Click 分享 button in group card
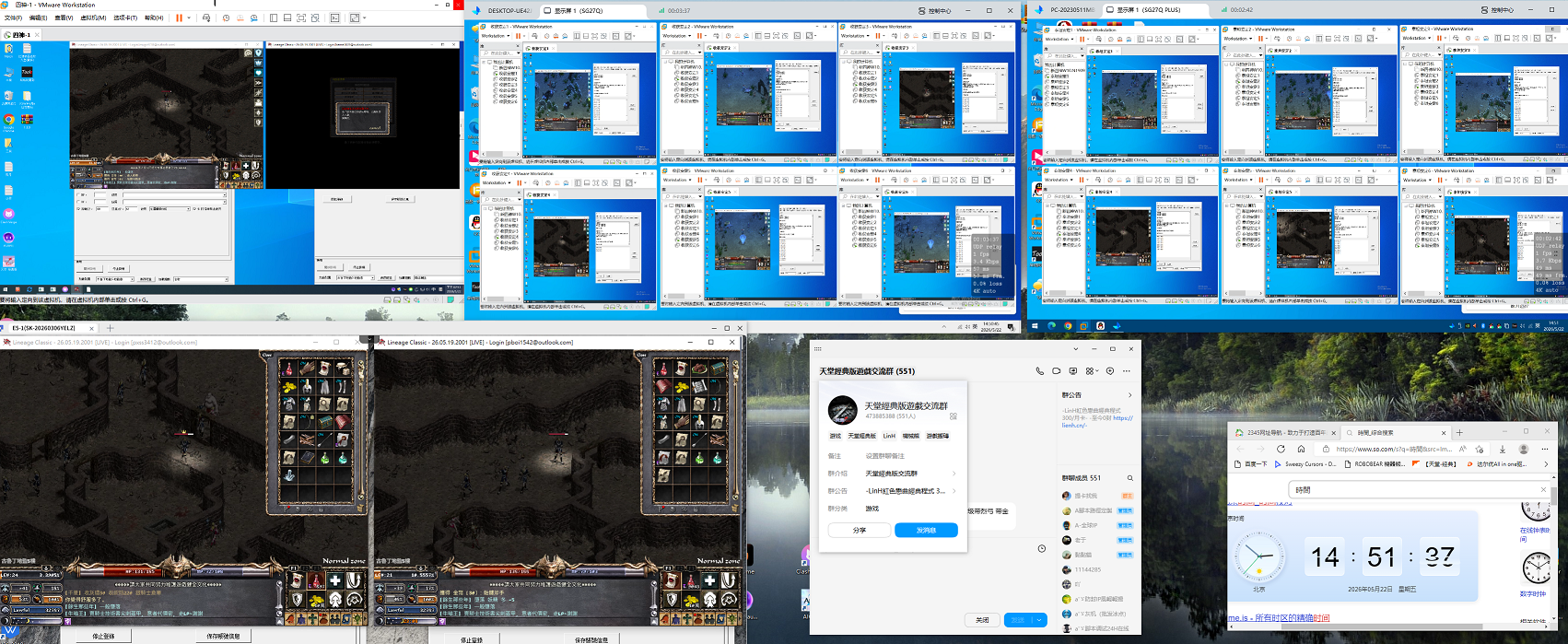 pyautogui.click(x=860, y=530)
